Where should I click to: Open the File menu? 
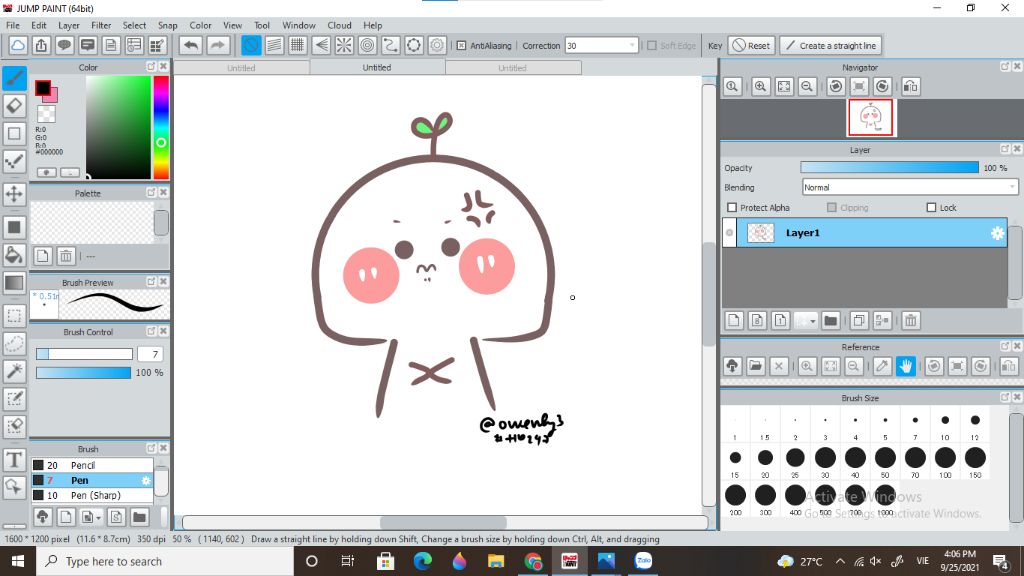pos(13,25)
